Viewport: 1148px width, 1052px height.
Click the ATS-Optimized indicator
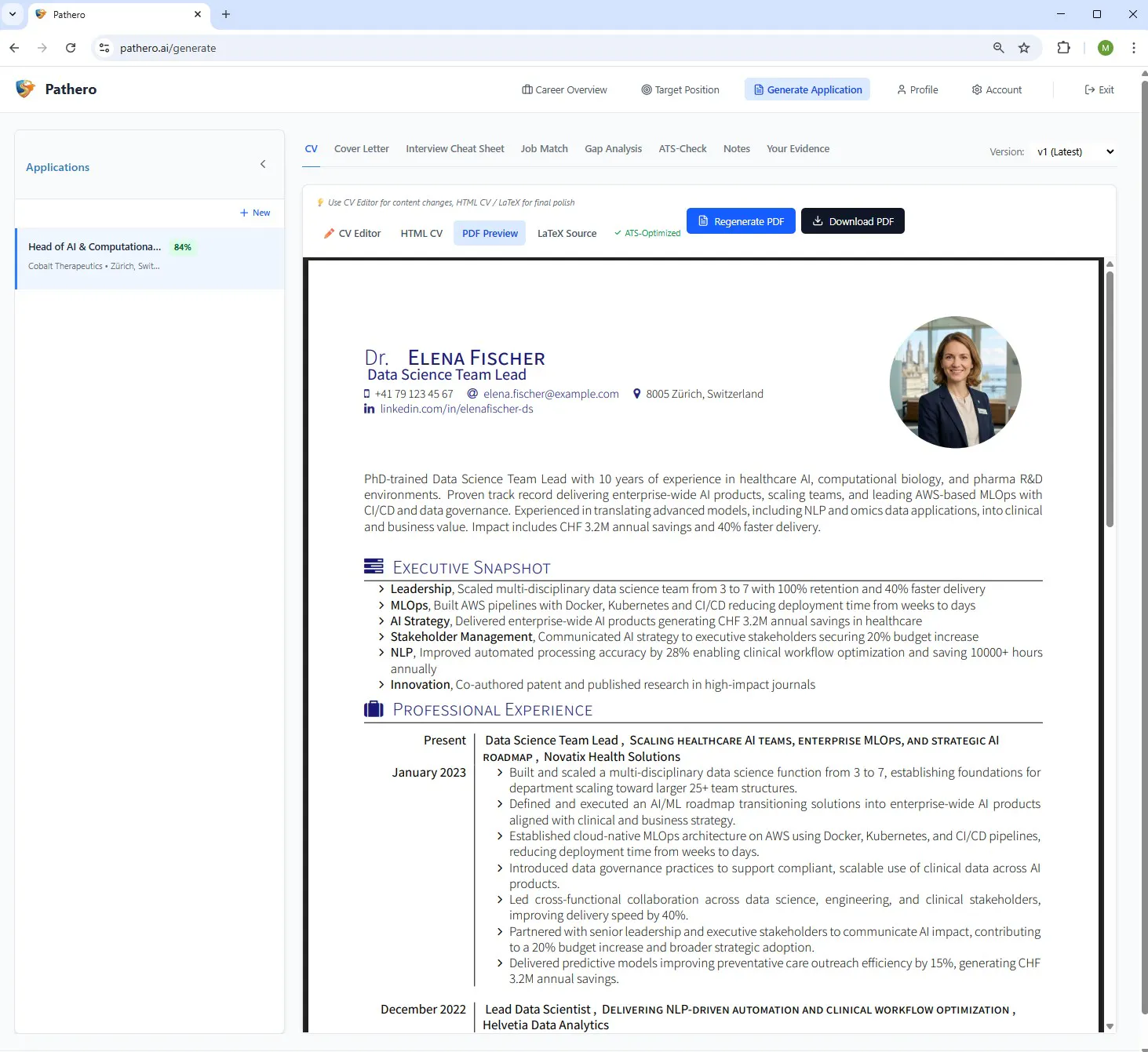point(647,234)
